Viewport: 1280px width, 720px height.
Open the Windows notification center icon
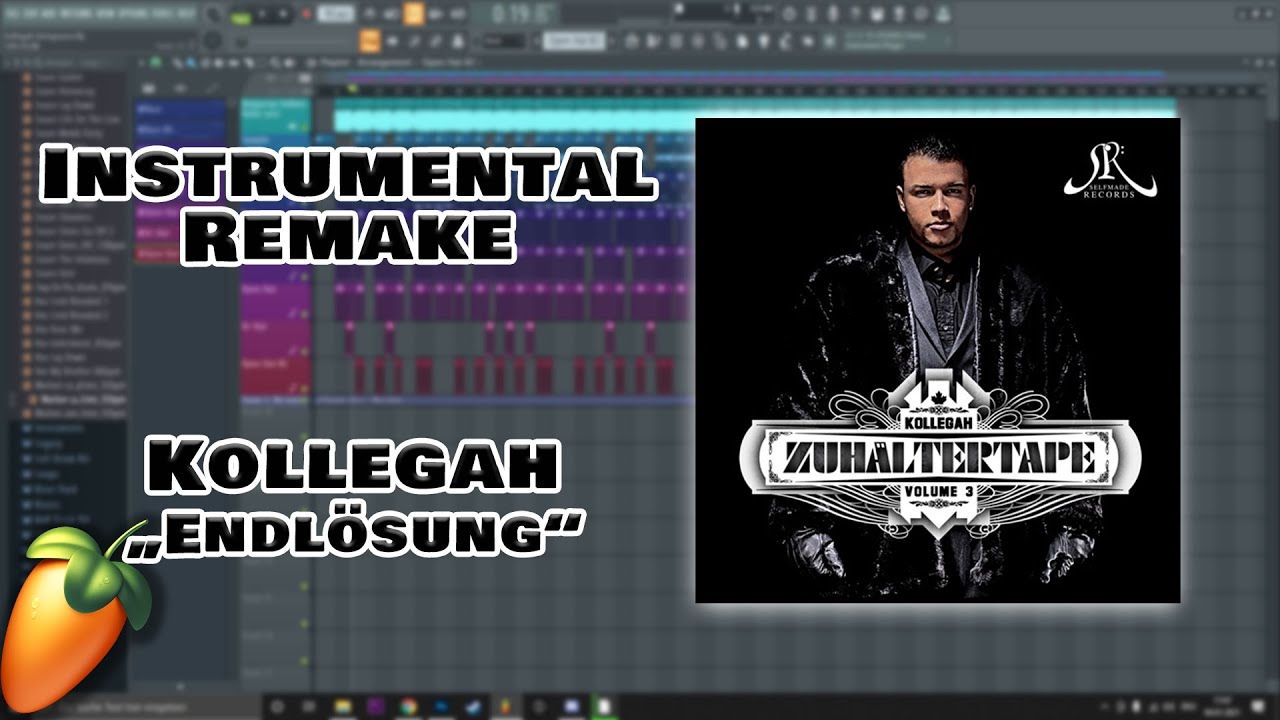click(x=1258, y=706)
